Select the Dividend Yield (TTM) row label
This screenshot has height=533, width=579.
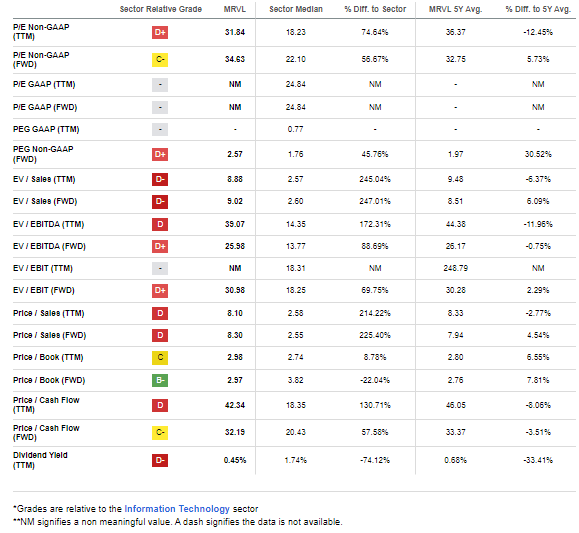coord(40,460)
